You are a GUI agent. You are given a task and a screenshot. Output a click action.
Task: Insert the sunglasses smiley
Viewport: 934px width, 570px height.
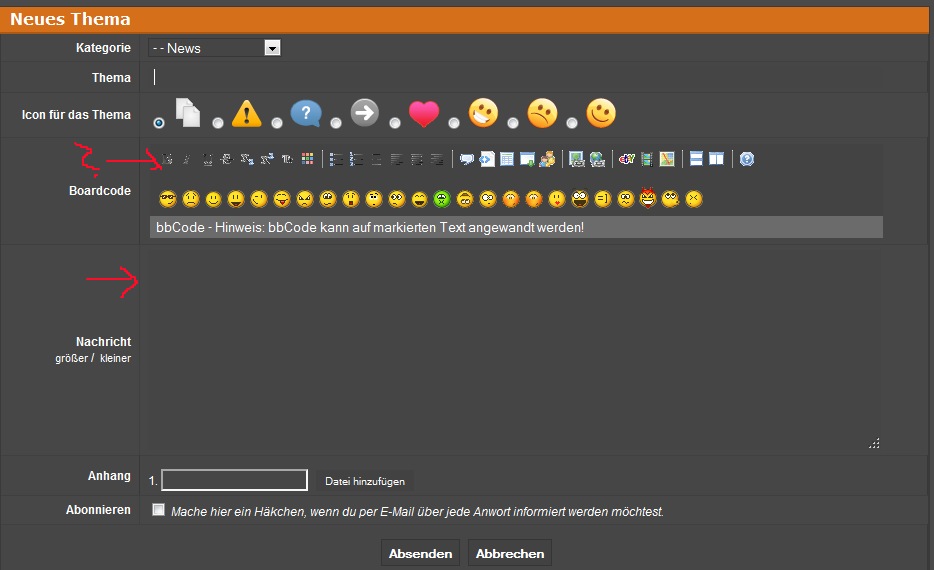point(167,199)
